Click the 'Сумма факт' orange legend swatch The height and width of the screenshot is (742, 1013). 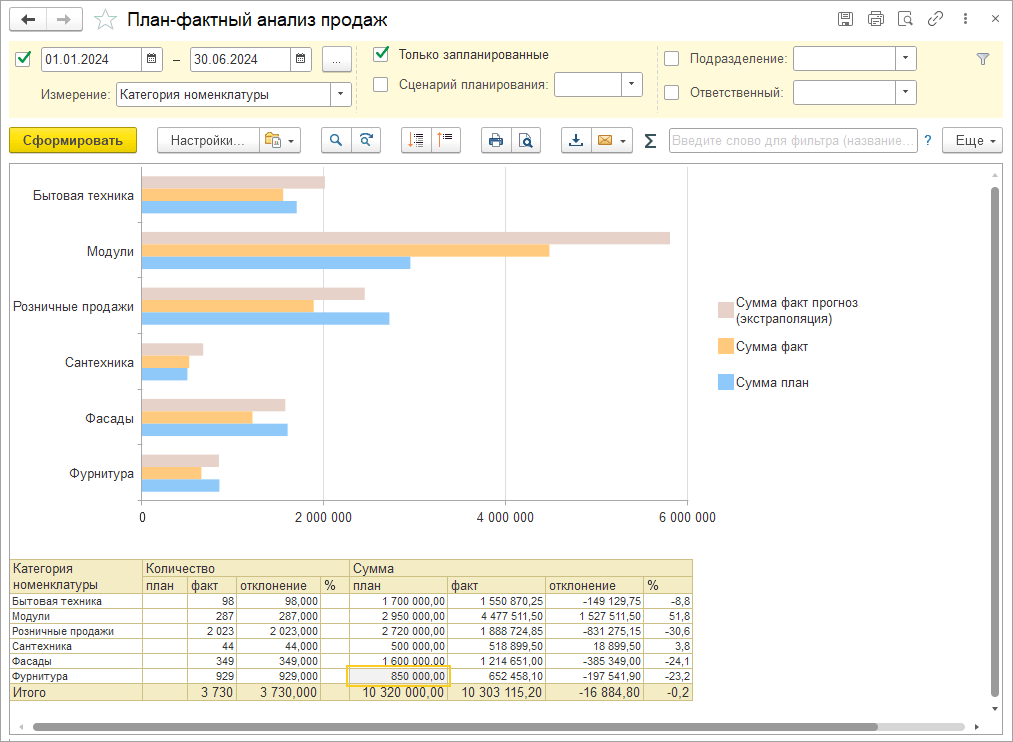[725, 347]
